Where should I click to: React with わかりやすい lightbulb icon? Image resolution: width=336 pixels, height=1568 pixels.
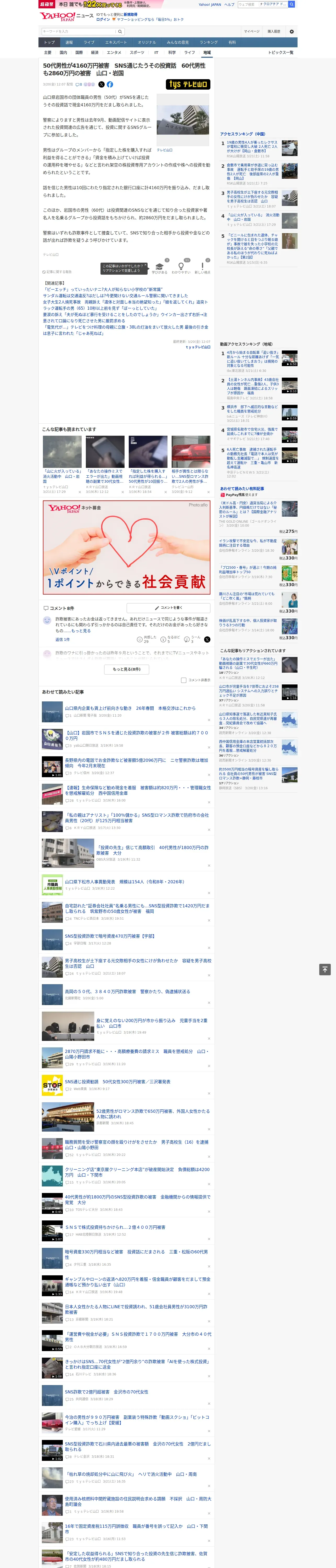pyautogui.click(x=181, y=266)
